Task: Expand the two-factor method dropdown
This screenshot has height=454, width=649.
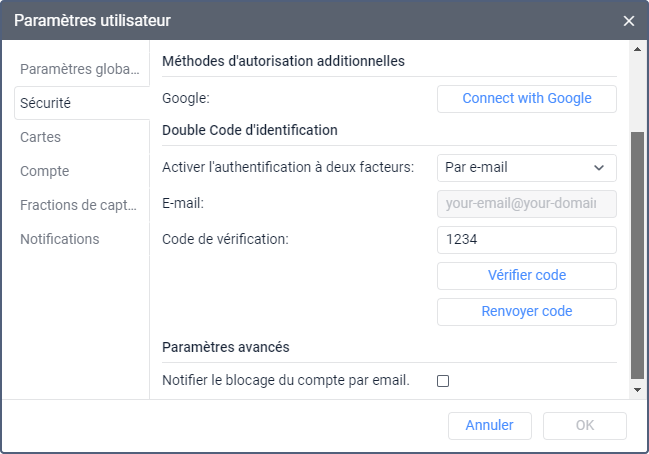Action: (x=527, y=167)
